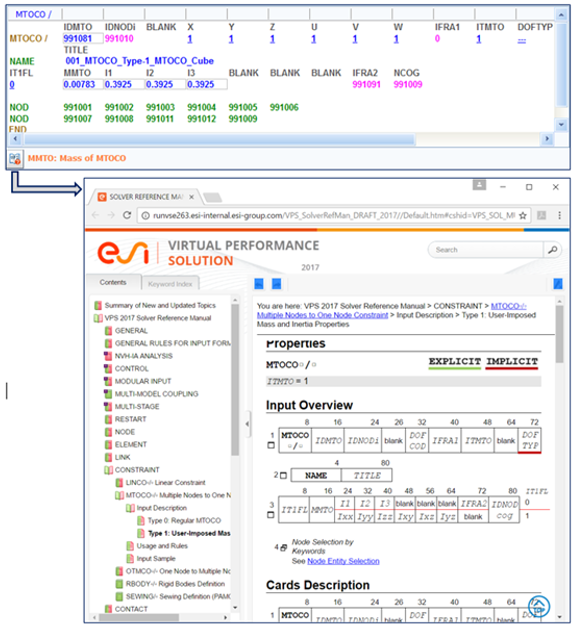Switch to the Contents tab

113,282
